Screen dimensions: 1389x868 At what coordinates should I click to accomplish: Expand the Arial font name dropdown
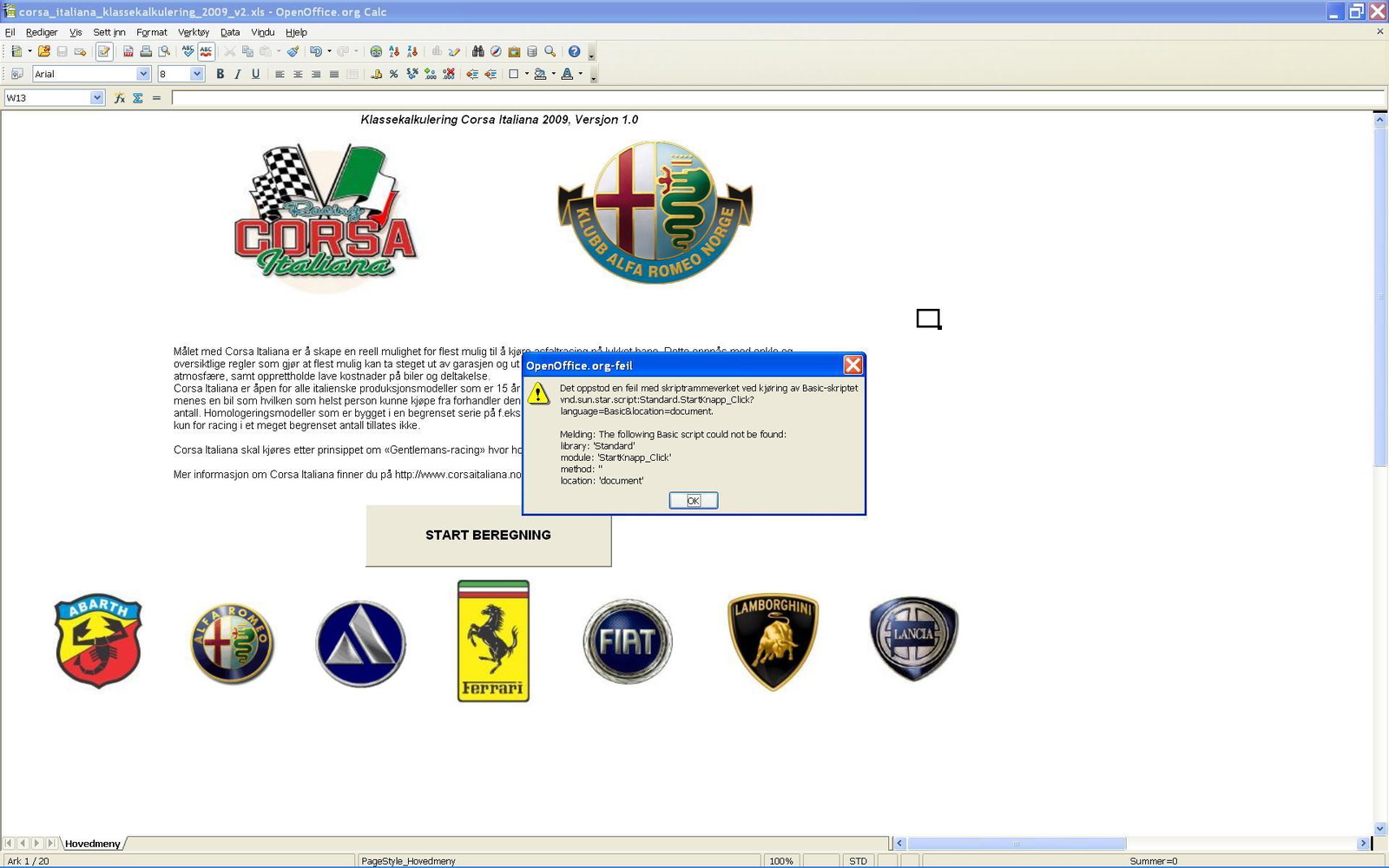point(143,75)
